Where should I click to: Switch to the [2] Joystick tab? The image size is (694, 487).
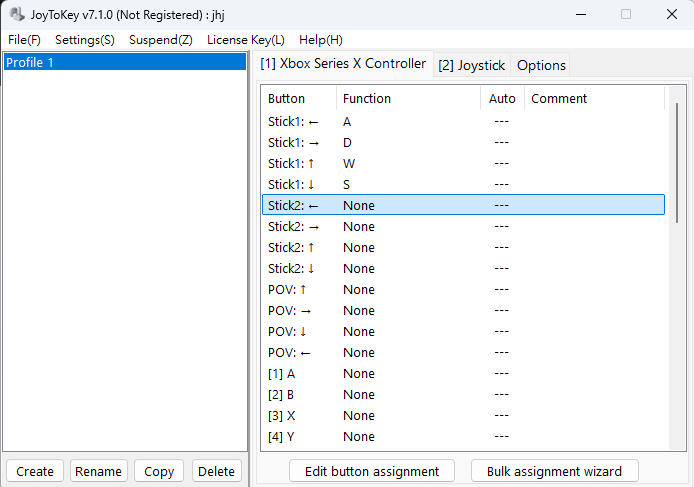[x=471, y=65]
